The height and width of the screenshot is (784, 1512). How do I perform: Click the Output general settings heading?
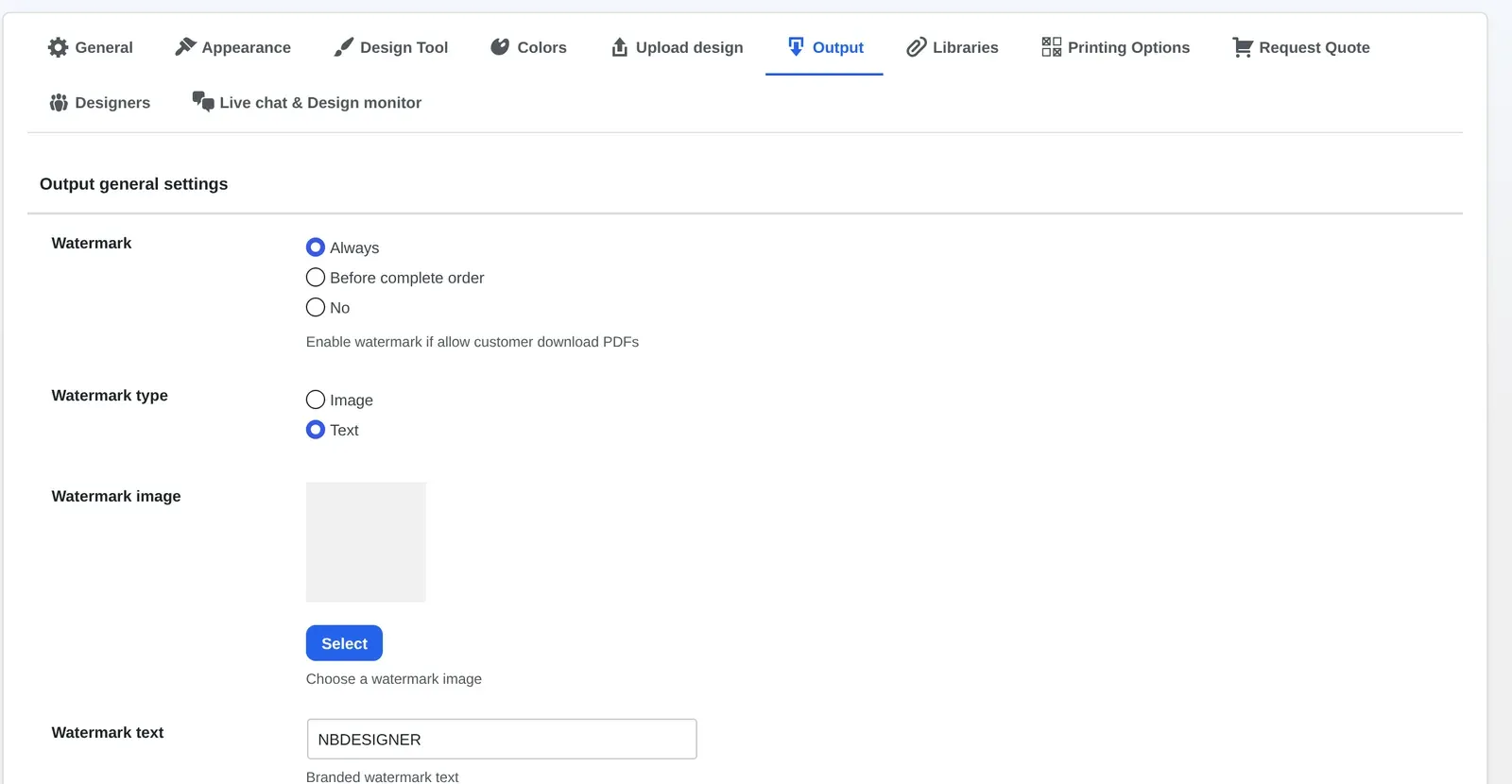(x=134, y=184)
